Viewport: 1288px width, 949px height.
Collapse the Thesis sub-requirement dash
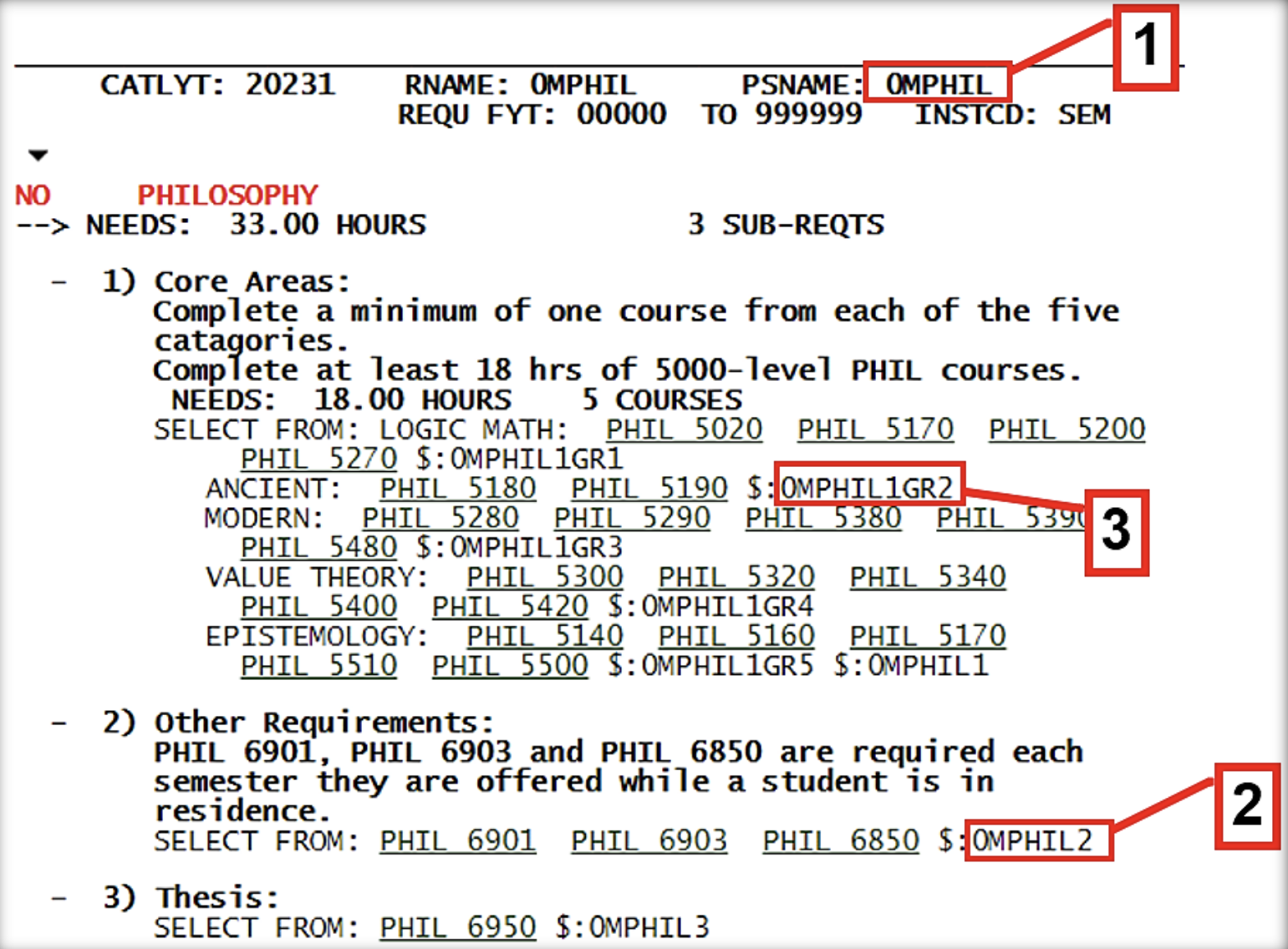[x=59, y=898]
